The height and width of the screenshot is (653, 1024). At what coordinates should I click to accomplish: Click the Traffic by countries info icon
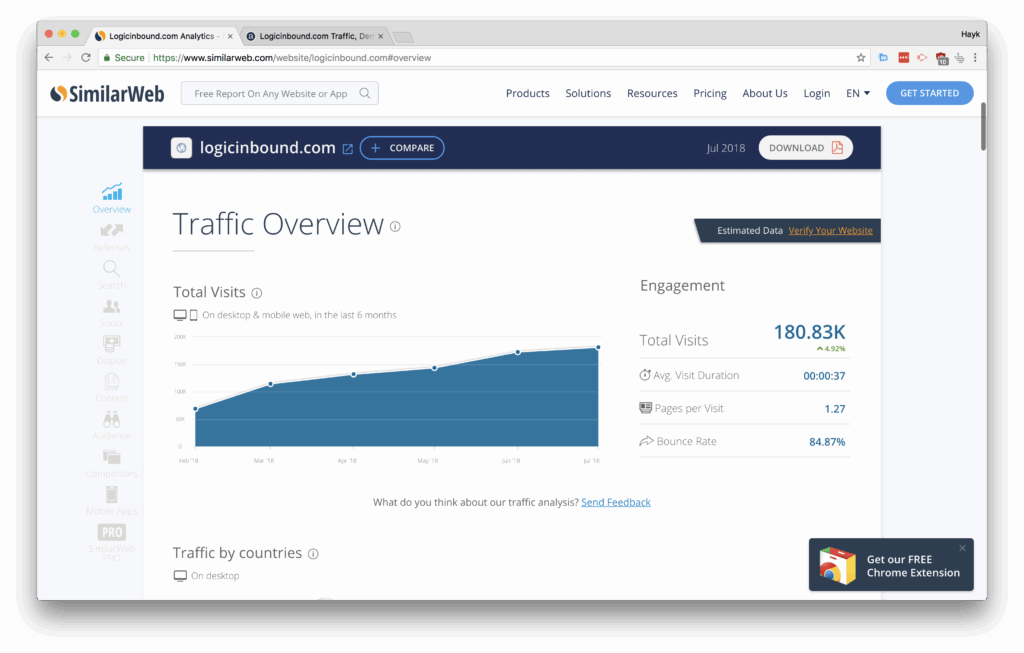coord(313,554)
